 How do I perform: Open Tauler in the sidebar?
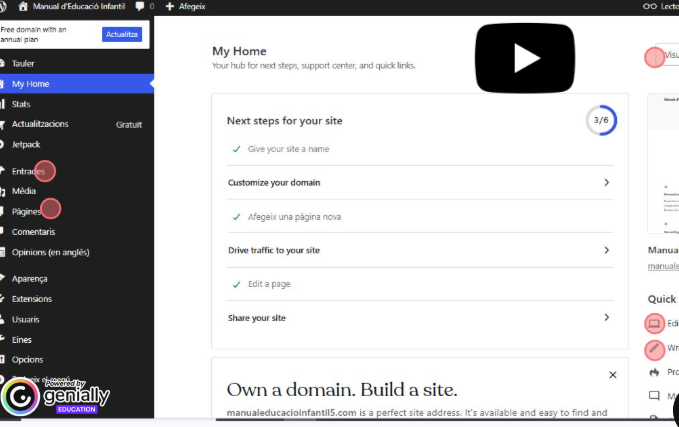coord(23,63)
